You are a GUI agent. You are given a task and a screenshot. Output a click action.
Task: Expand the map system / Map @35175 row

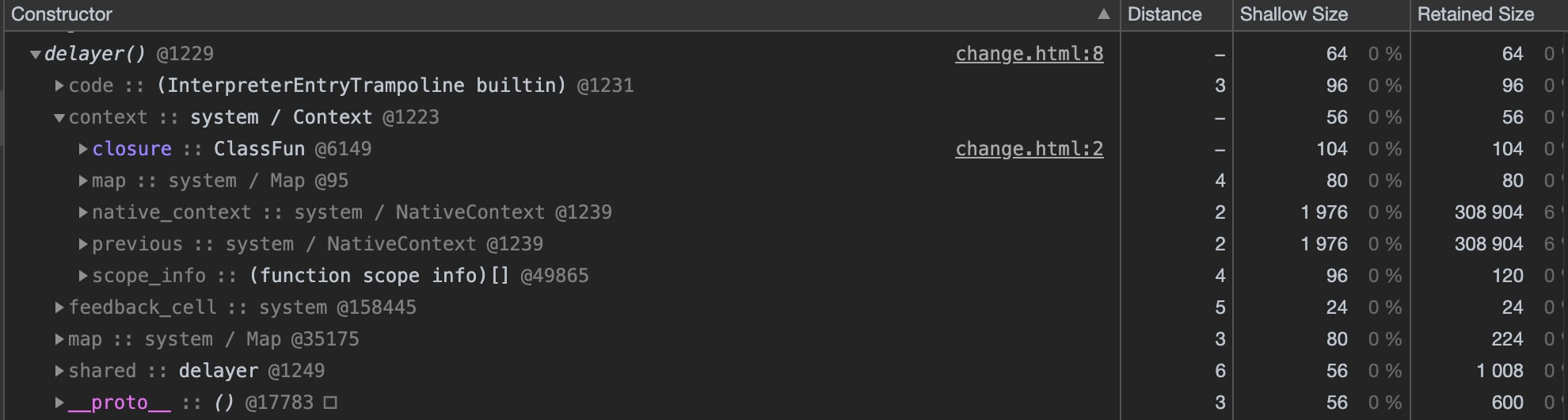59,339
